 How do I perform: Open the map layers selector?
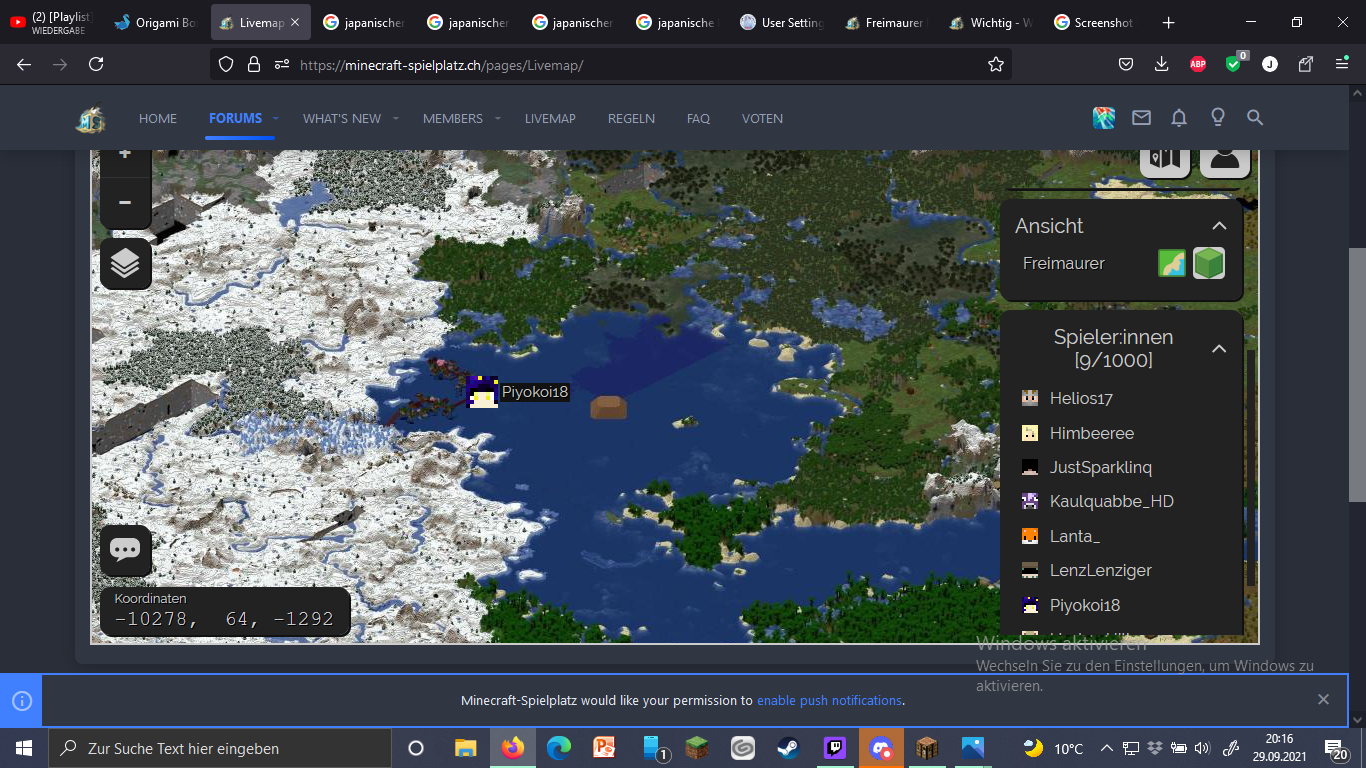point(125,264)
